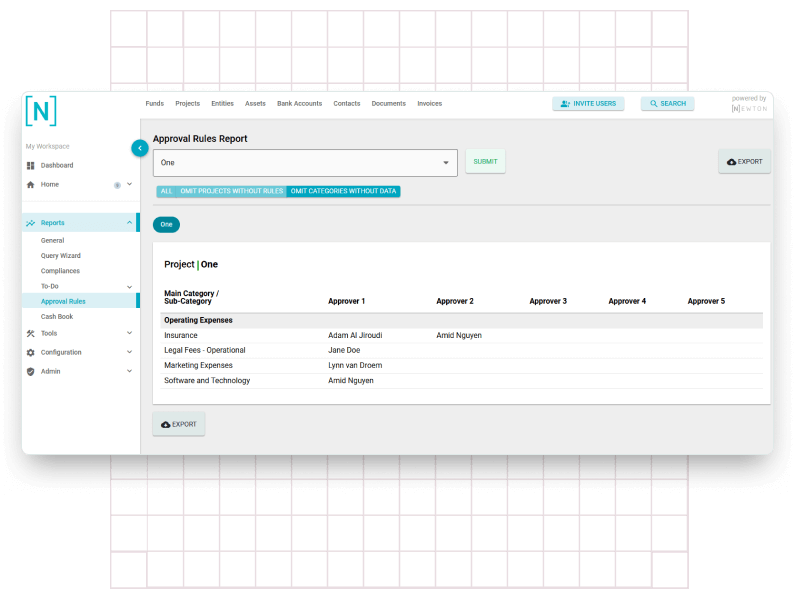
Task: Toggle Omit Projects Without Rules filter
Action: (x=231, y=191)
